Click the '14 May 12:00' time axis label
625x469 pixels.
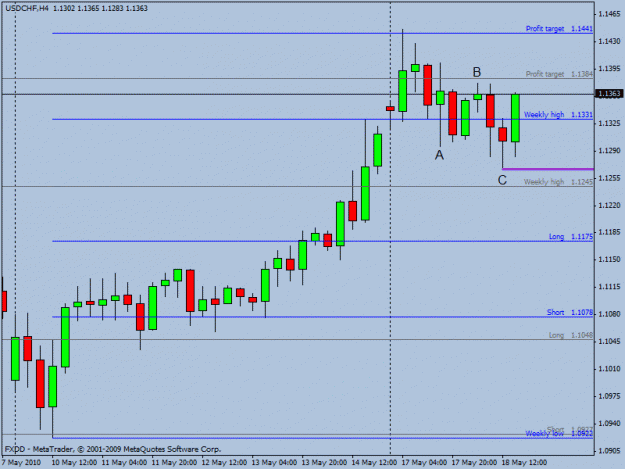point(374,462)
